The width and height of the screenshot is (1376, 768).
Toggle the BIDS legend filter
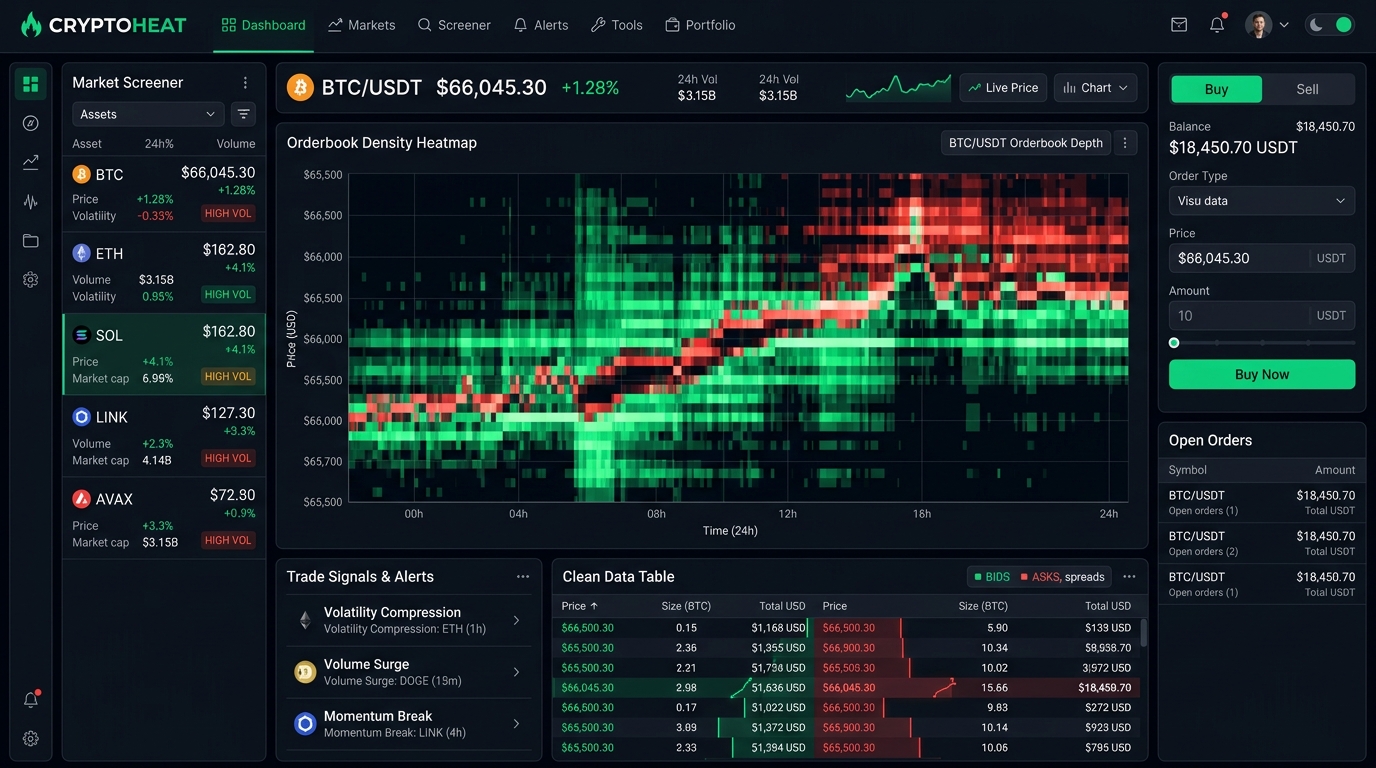(x=992, y=577)
